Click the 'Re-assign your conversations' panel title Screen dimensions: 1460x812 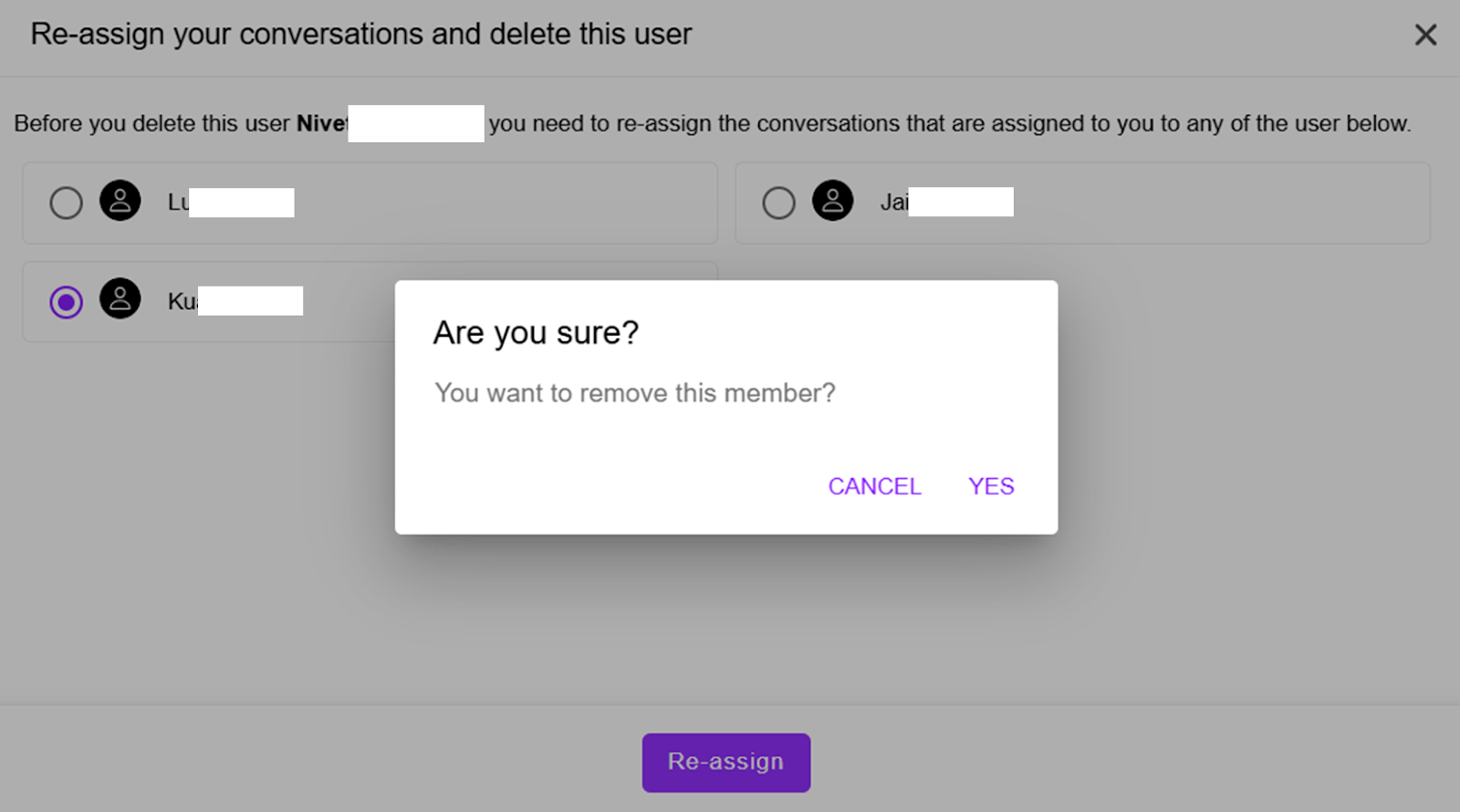point(361,35)
